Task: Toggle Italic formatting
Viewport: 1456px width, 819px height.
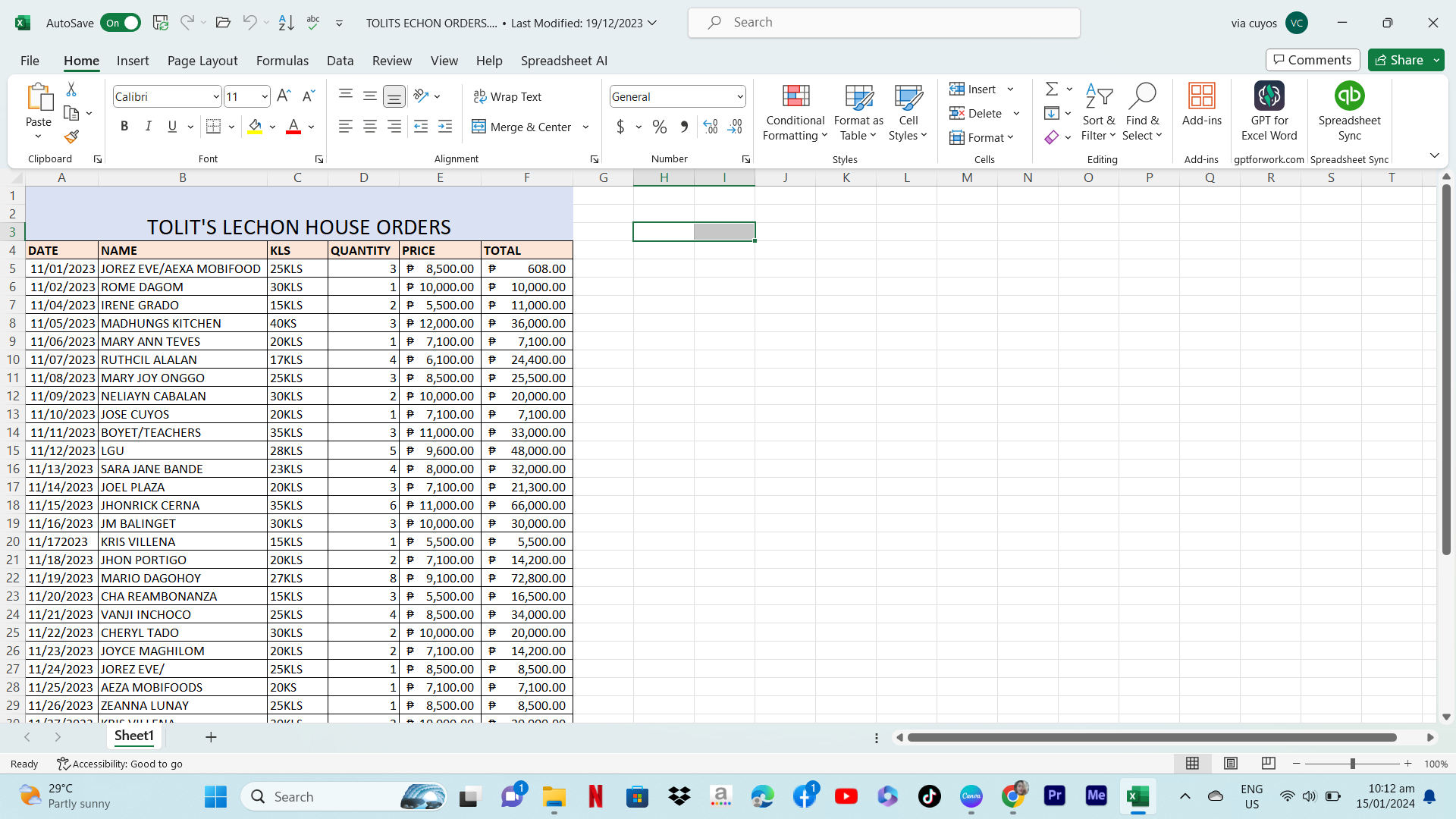Action: (149, 127)
